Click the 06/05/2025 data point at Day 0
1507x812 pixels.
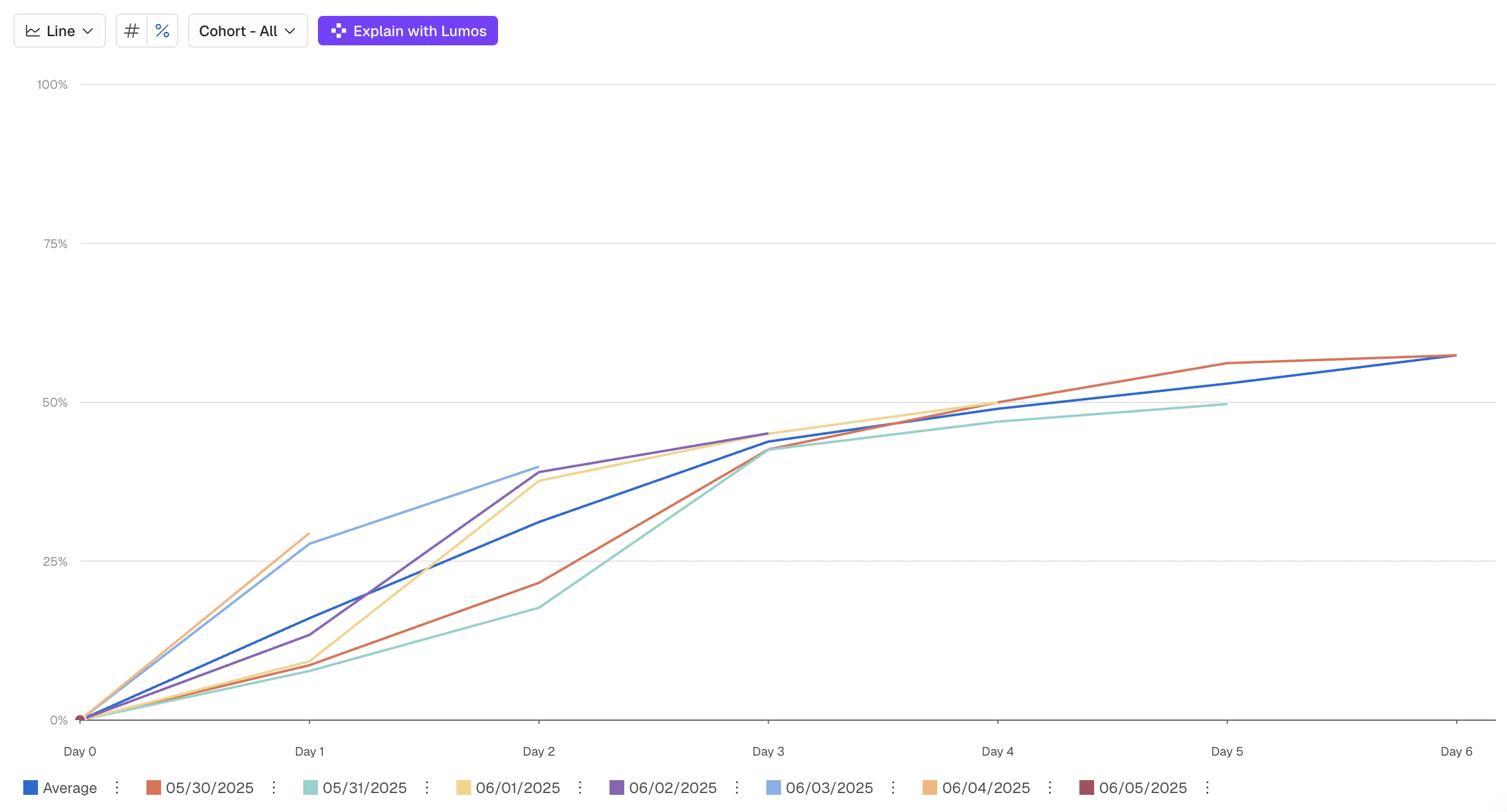[80, 719]
